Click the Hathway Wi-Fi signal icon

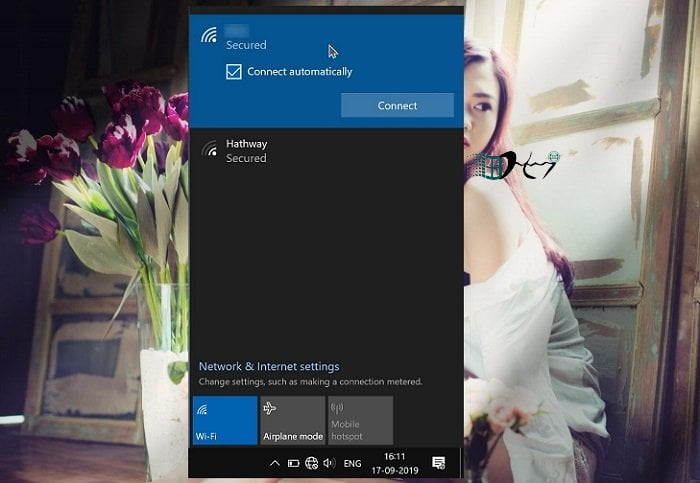[209, 151]
